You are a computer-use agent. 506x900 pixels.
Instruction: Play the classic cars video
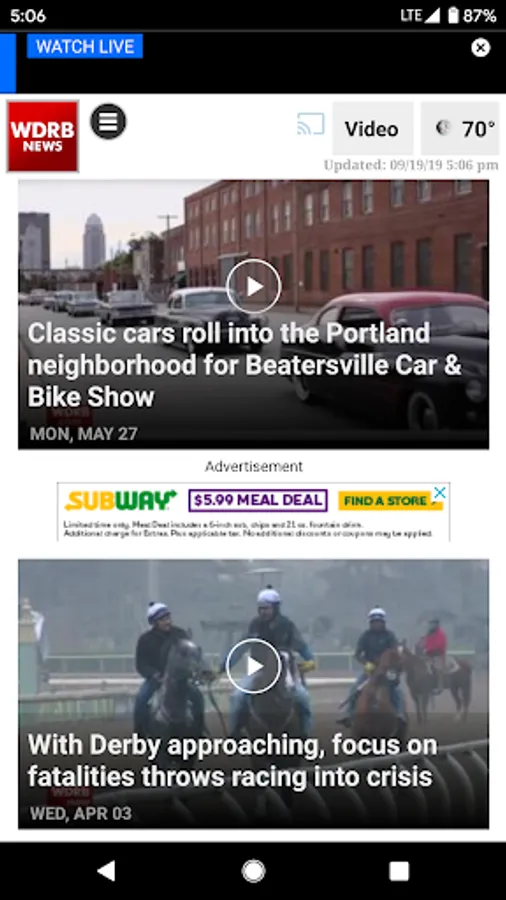pos(254,286)
